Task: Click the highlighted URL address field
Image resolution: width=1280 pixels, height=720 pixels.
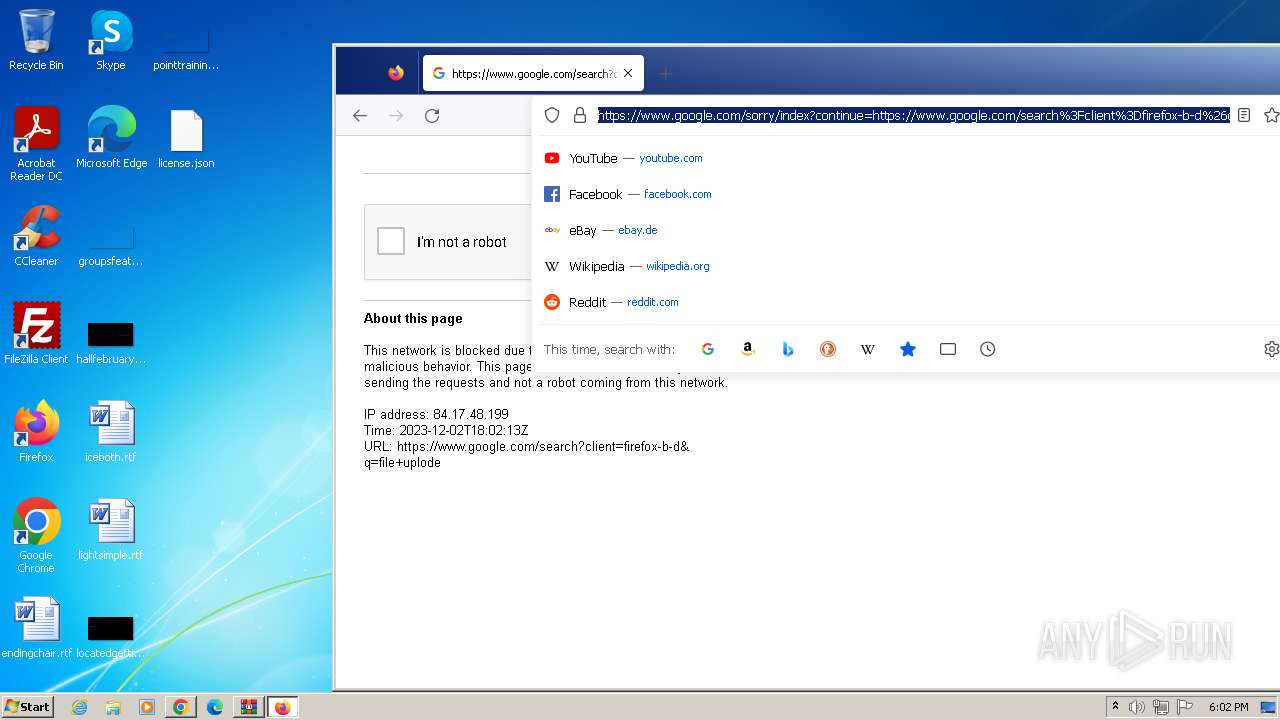Action: point(913,116)
